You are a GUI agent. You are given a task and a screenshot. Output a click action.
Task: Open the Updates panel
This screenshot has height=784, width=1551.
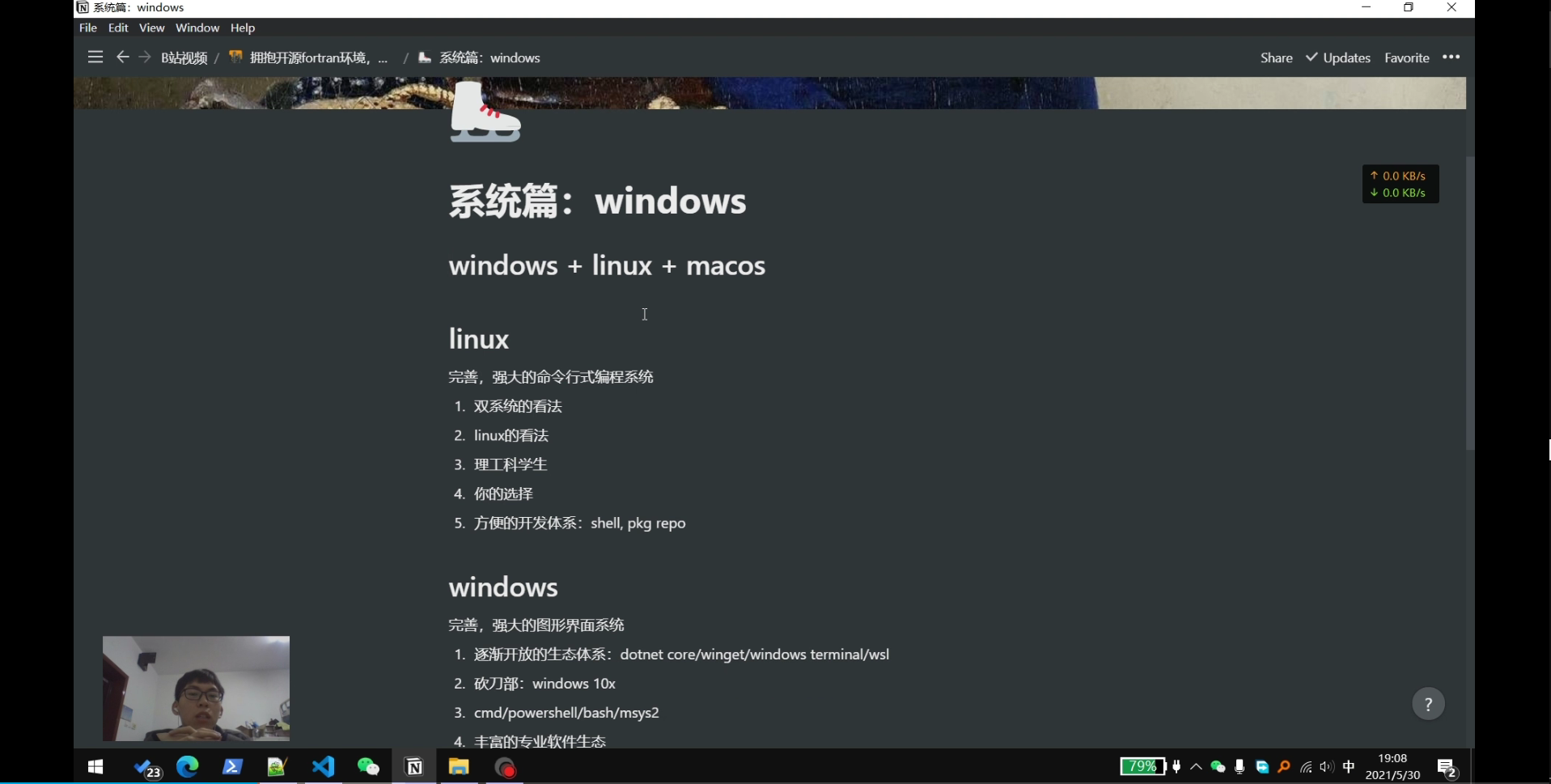[1338, 57]
